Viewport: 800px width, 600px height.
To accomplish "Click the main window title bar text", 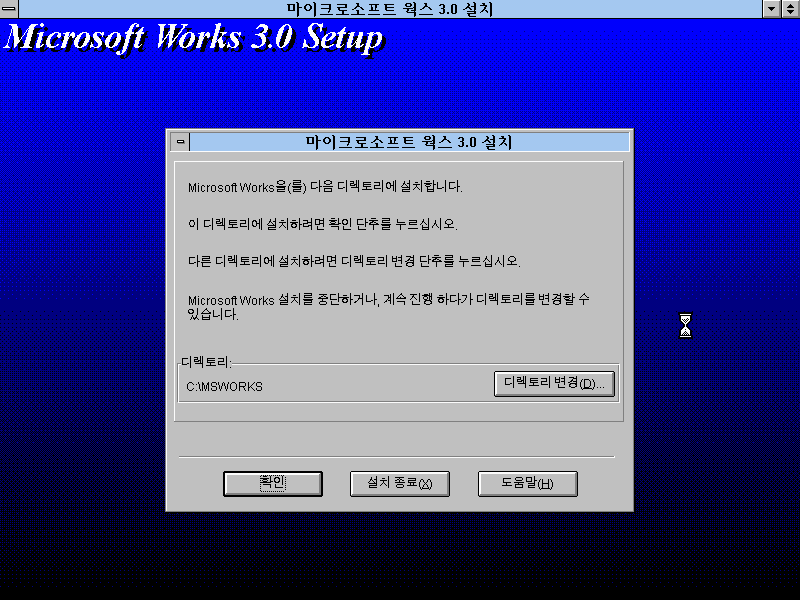I will (x=390, y=9).
